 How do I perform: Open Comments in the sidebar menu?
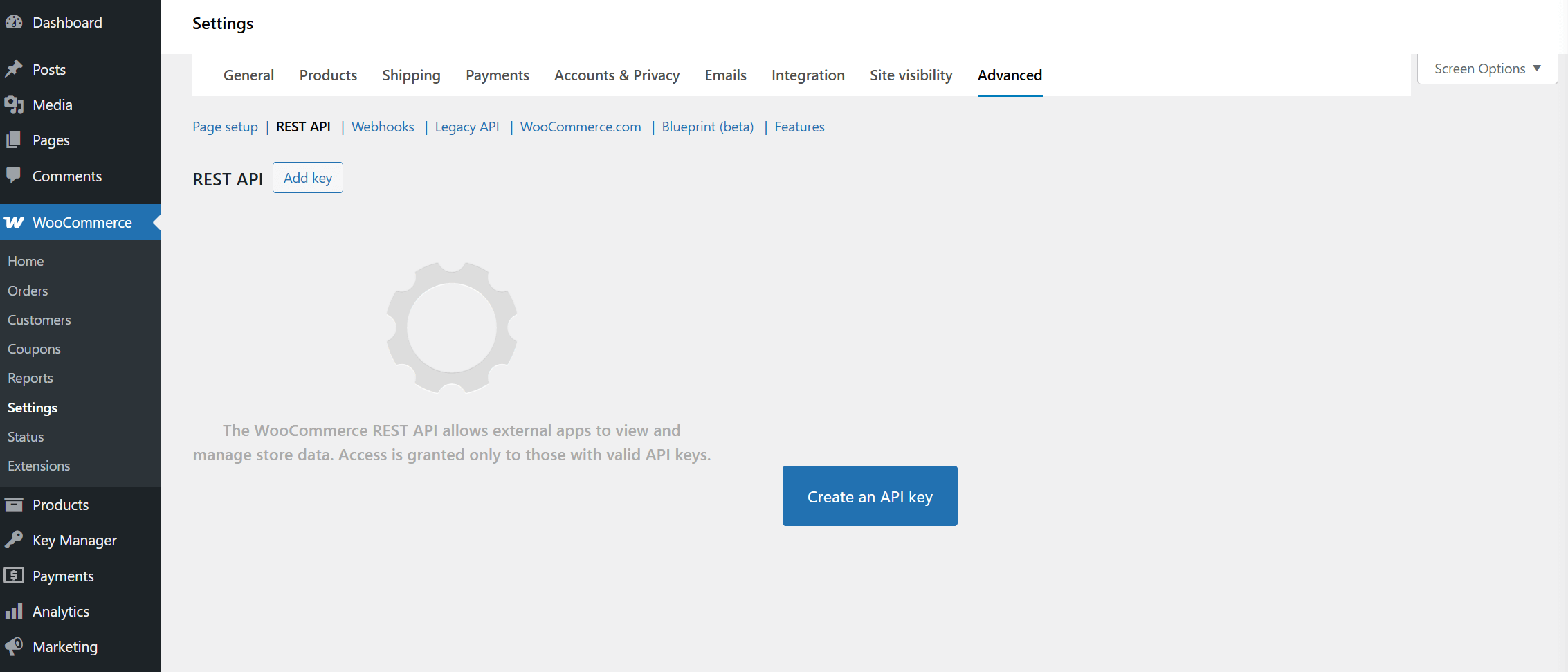(67, 176)
